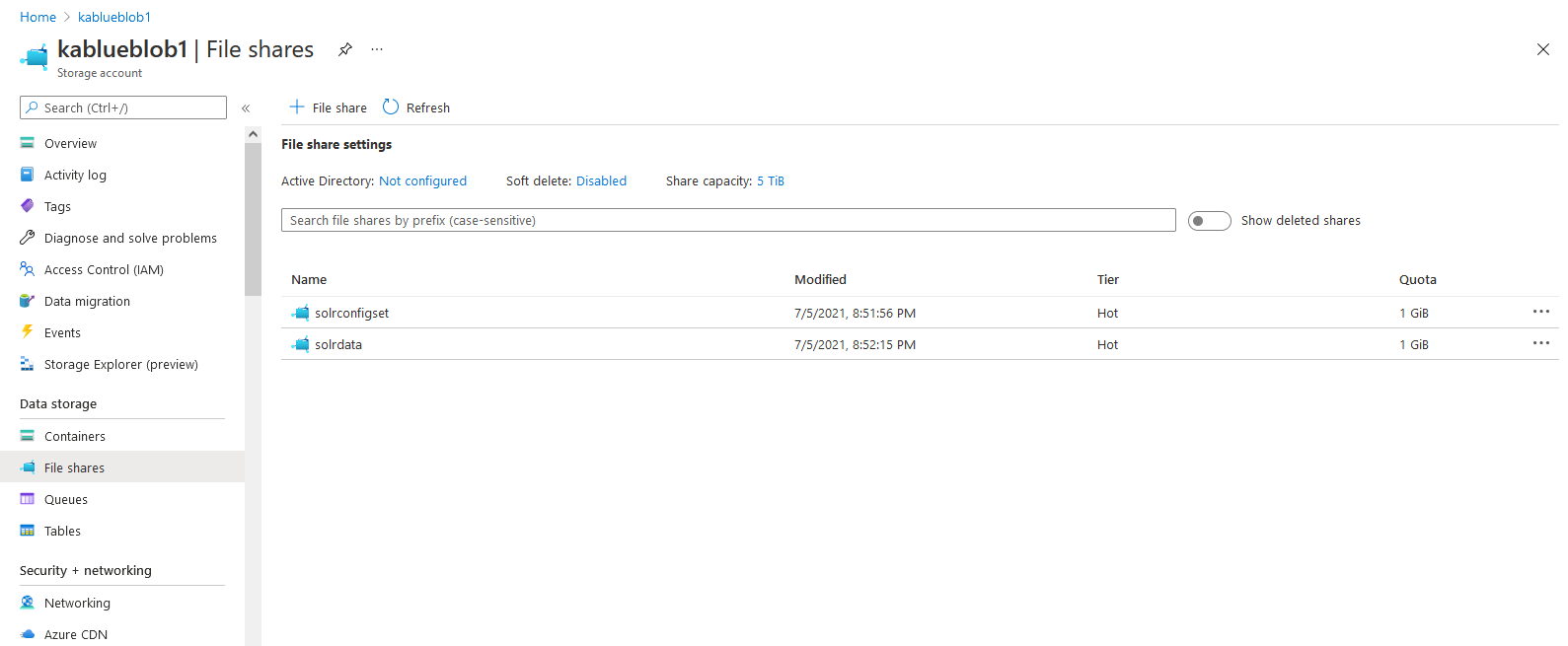Viewport: 1568px width, 646px height.
Task: Open Diagnose and solve problems
Action: click(x=130, y=239)
